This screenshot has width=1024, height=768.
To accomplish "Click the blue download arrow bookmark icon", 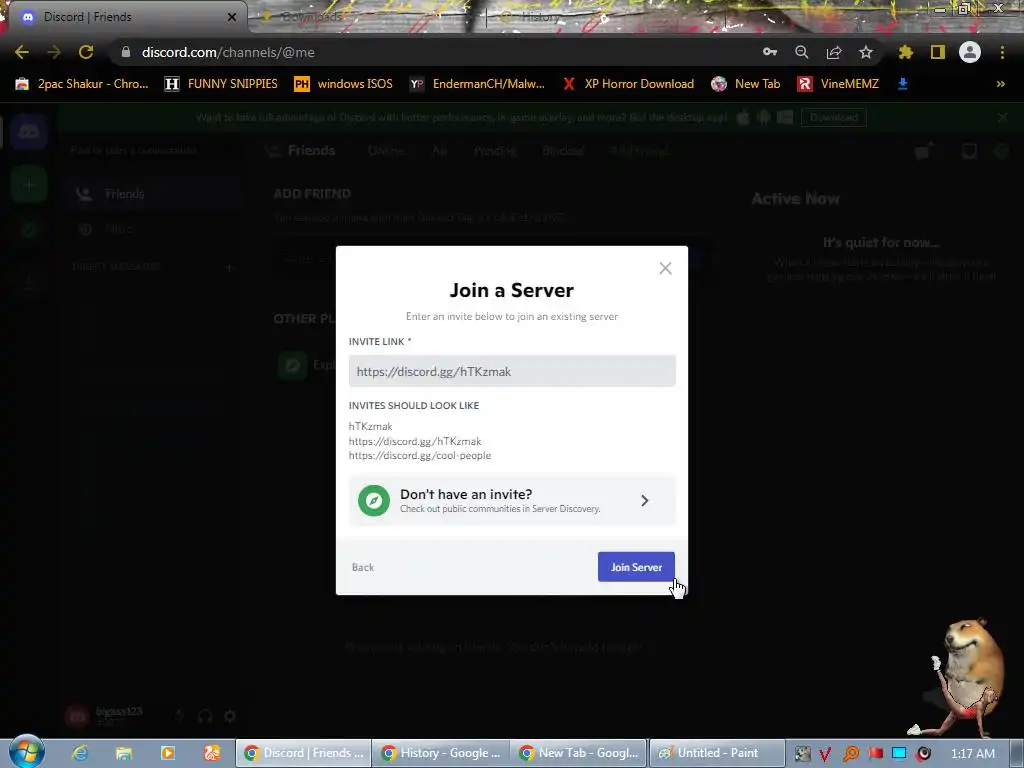I will tap(903, 84).
